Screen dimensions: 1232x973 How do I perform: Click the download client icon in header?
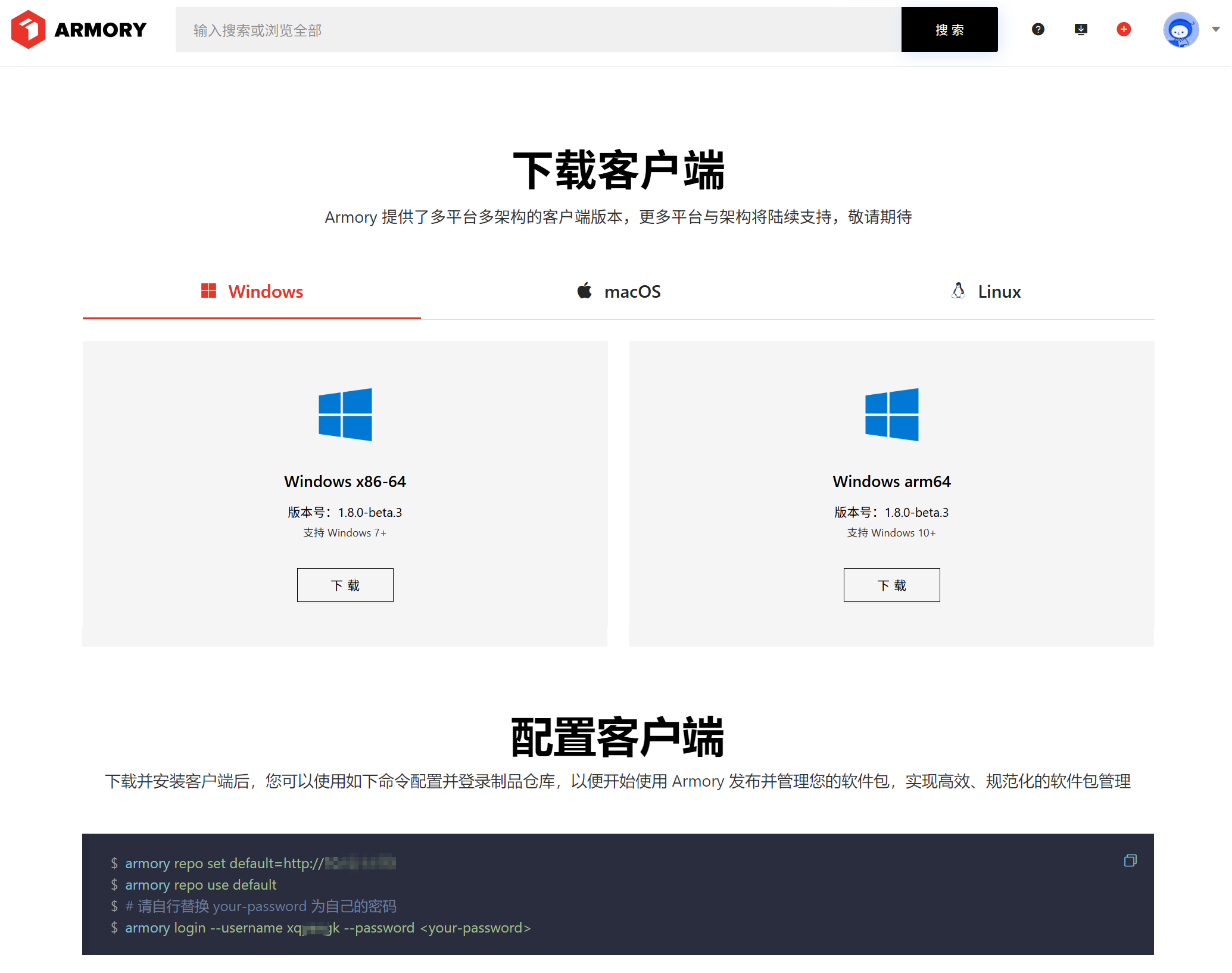1081,29
